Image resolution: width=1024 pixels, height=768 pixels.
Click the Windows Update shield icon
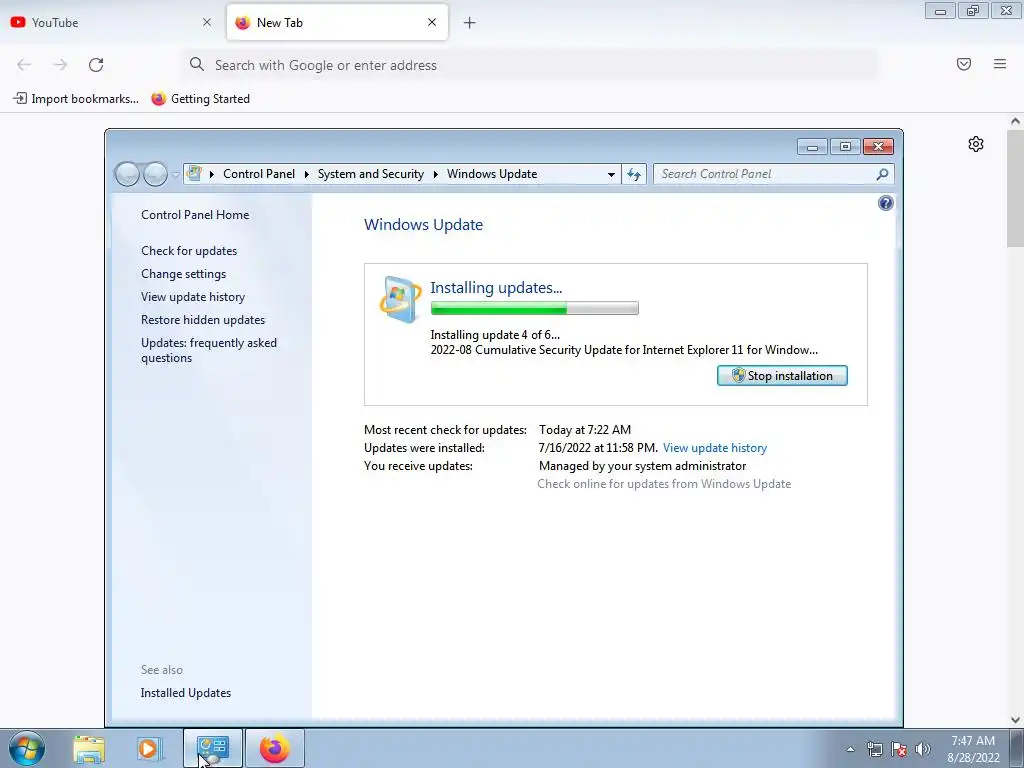[400, 300]
